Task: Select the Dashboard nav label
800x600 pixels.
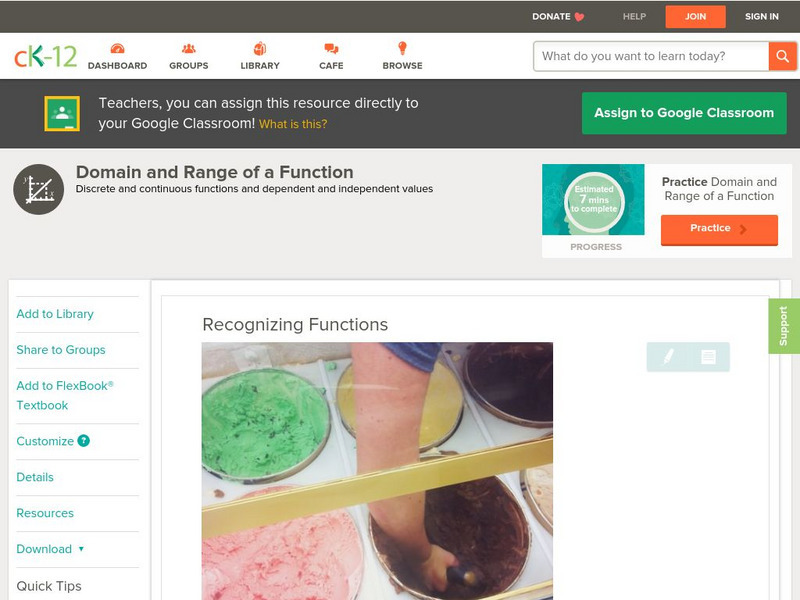Action: click(117, 66)
